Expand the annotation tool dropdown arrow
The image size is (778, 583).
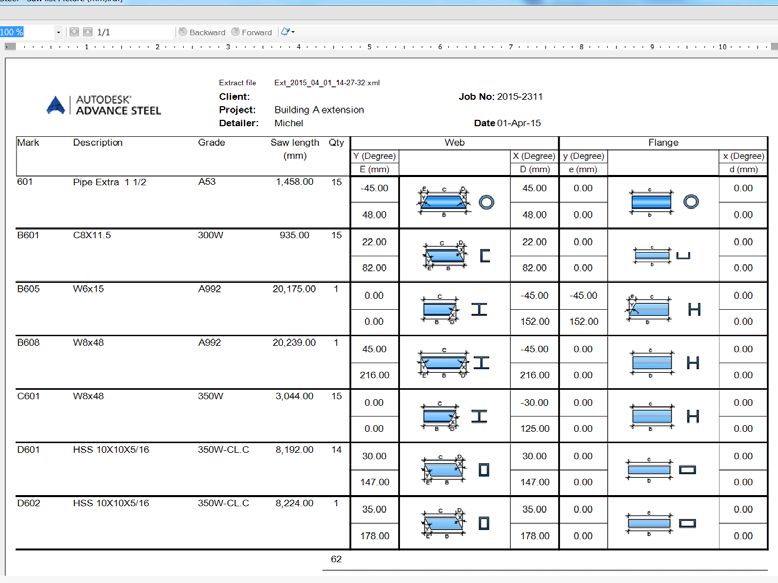293,32
